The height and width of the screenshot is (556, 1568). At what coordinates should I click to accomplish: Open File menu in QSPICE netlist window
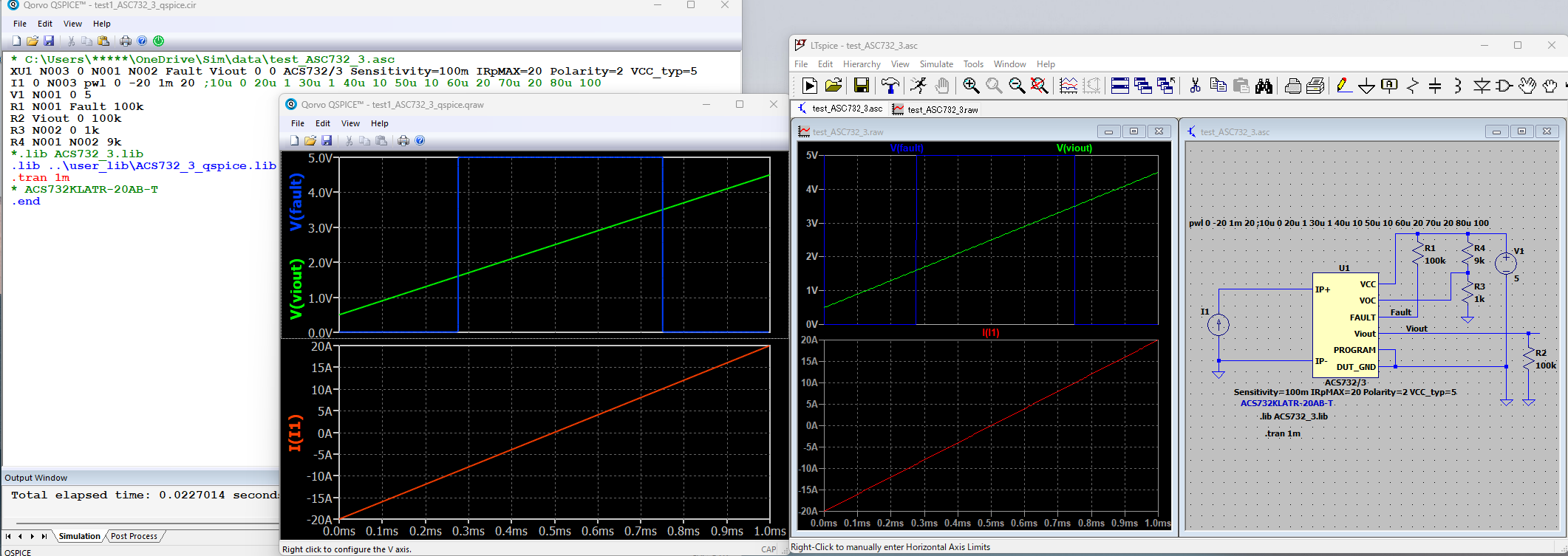[x=20, y=24]
